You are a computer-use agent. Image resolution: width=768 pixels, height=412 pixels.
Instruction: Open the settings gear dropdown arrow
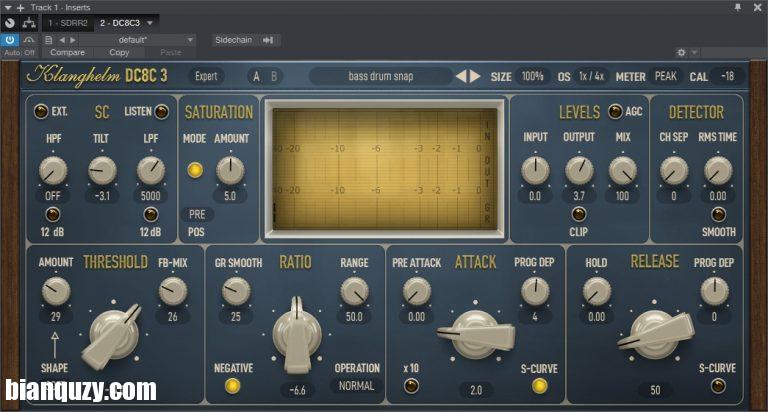pyautogui.click(x=694, y=52)
